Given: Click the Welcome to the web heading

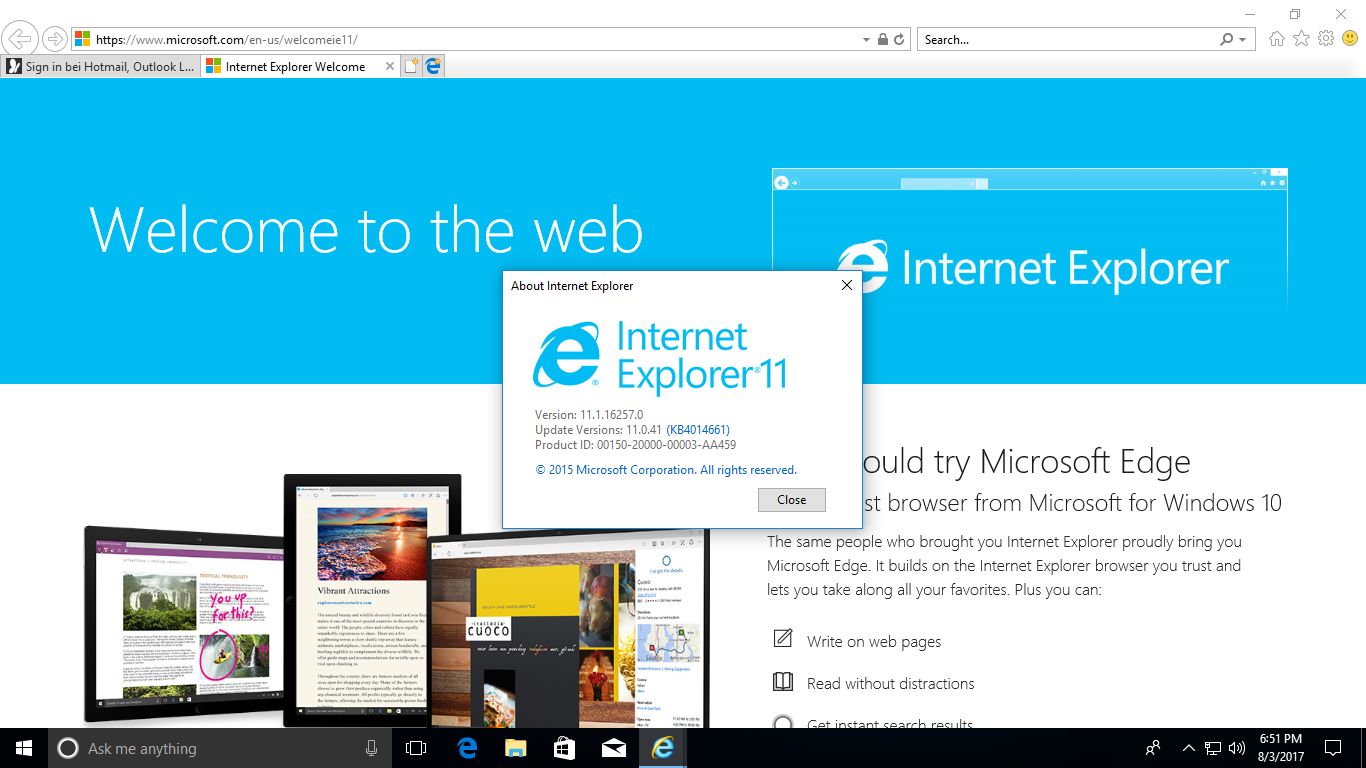Looking at the screenshot, I should [x=366, y=230].
